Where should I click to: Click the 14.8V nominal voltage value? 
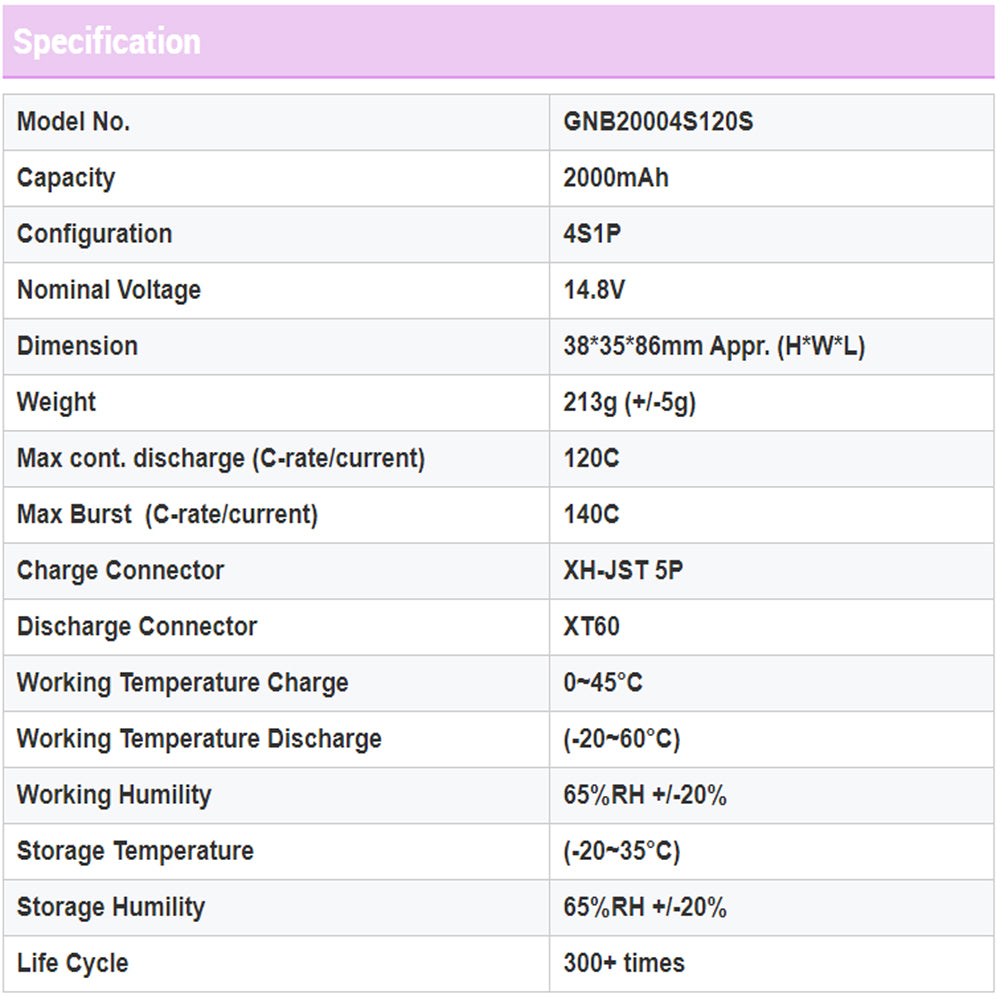pyautogui.click(x=594, y=290)
